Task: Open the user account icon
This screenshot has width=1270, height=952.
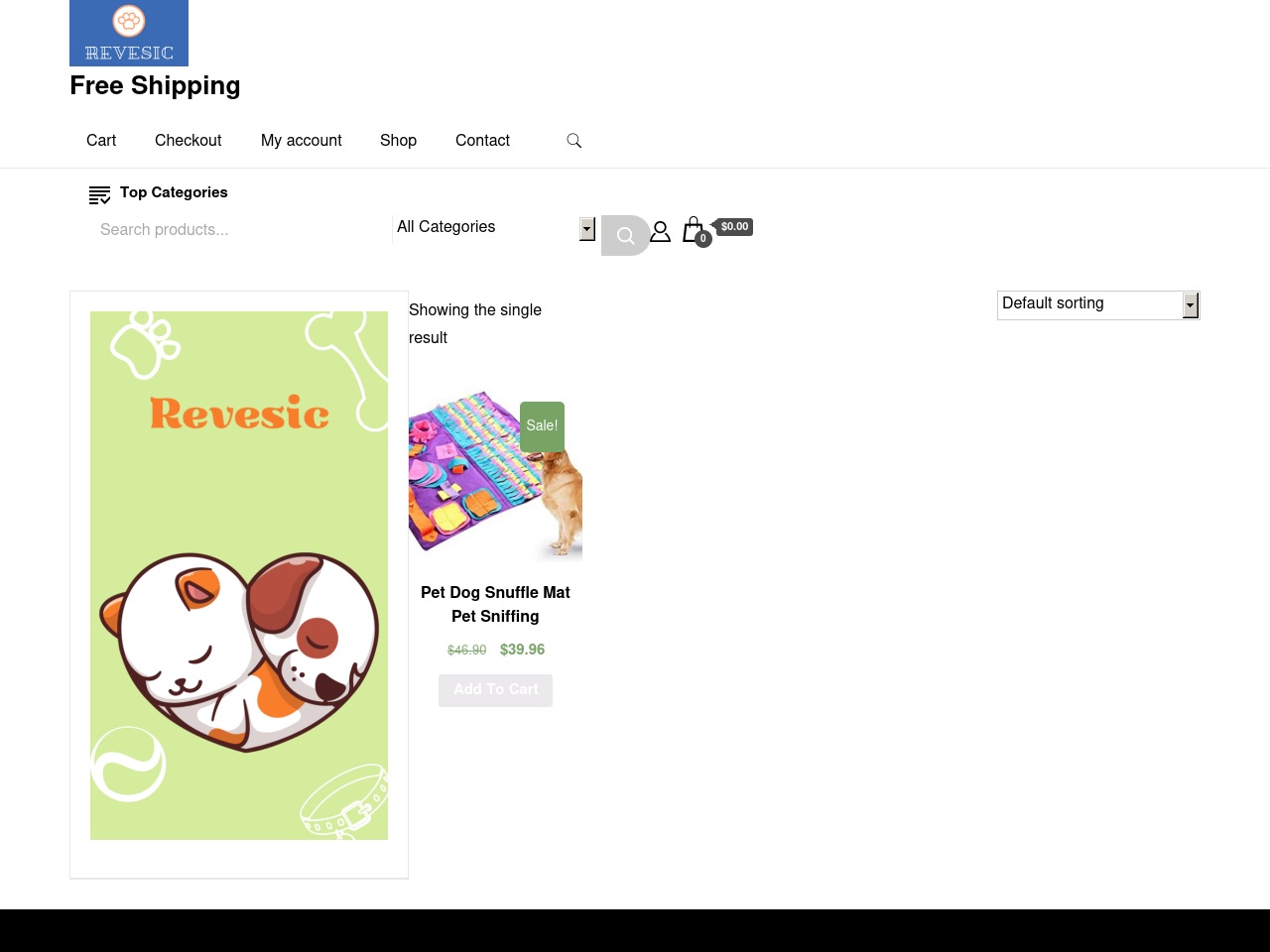Action: (660, 231)
